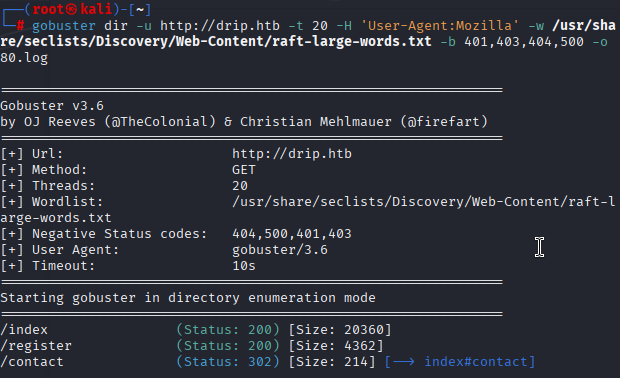The height and width of the screenshot is (378, 620).
Task: Click the 'Wordlist:' setting label
Action: [68, 202]
